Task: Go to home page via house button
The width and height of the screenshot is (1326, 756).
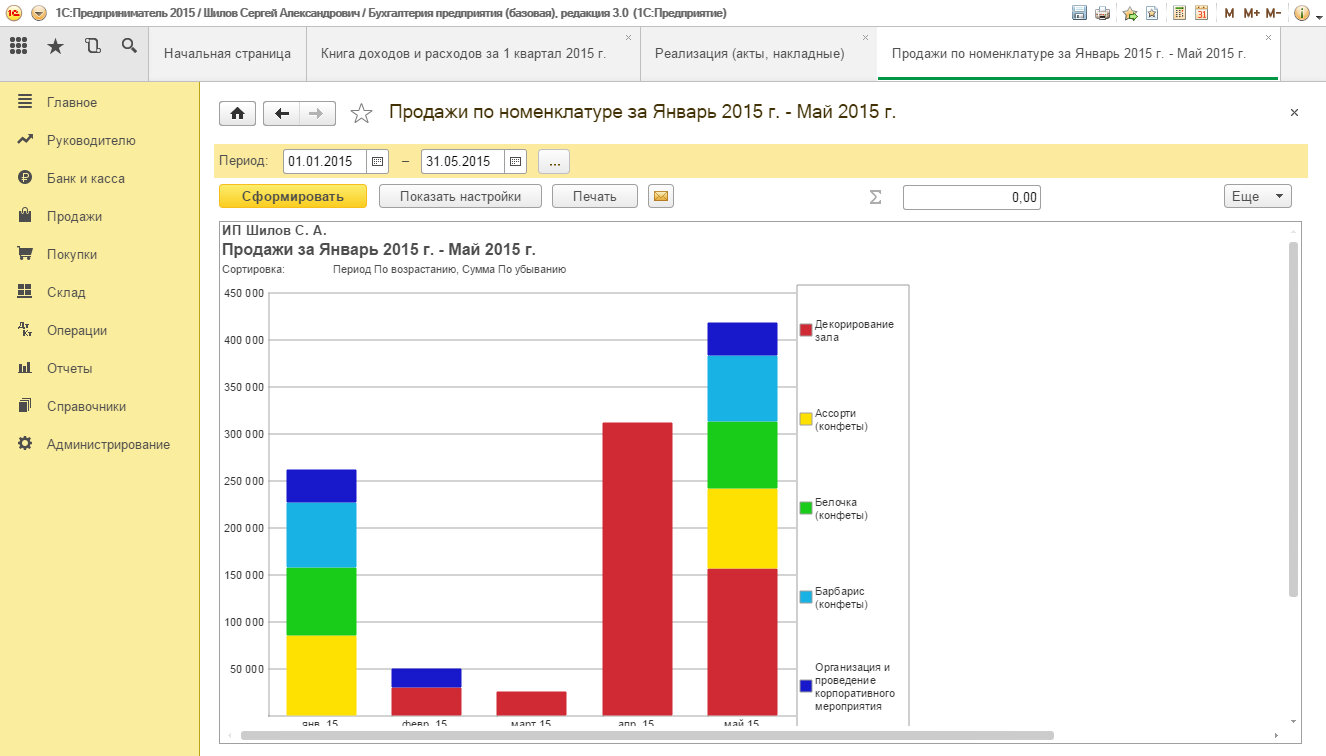Action: coord(237,114)
